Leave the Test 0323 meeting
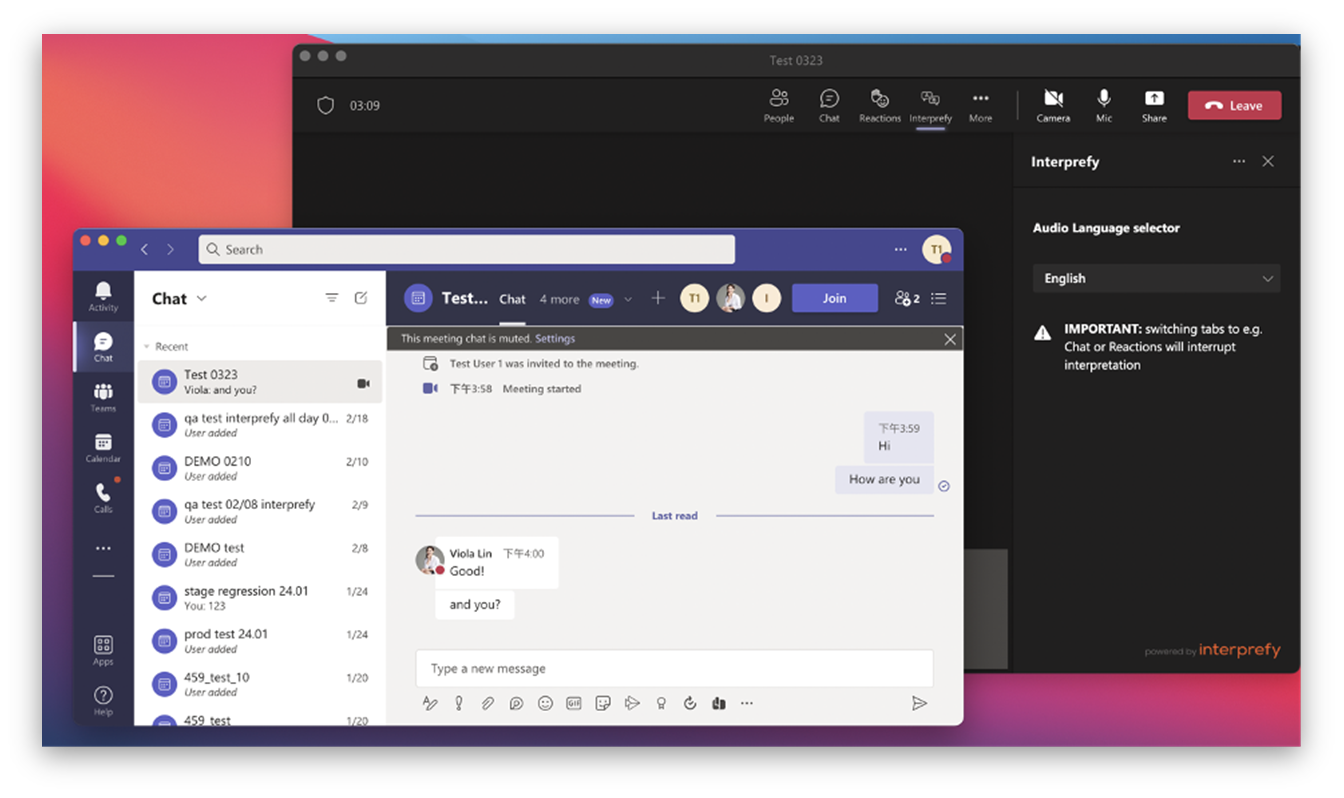This screenshot has height=798, width=1344. pos(1234,105)
